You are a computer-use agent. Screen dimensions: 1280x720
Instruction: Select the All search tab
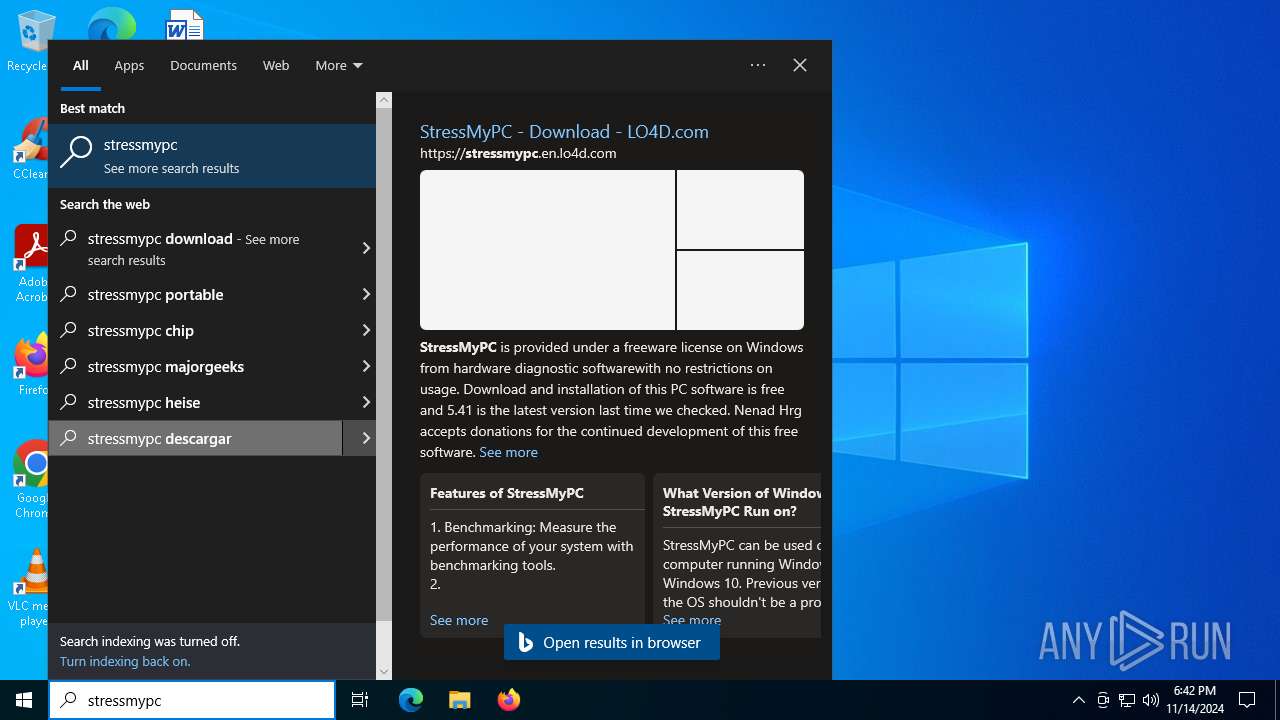[81, 65]
